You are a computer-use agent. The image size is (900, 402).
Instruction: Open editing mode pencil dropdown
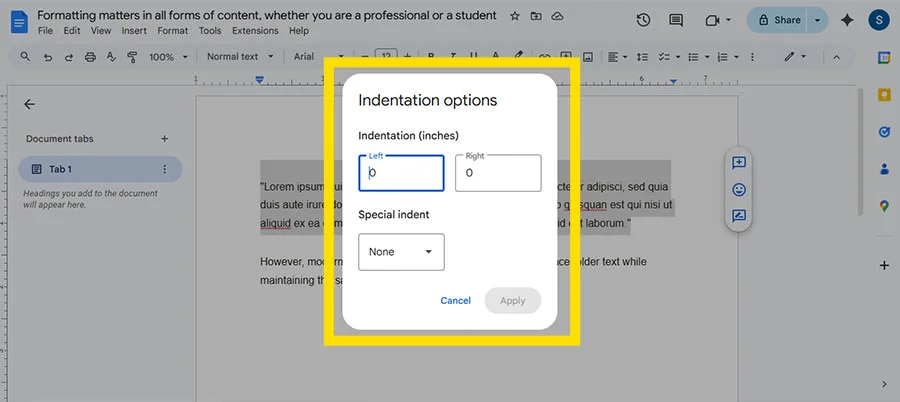[796, 57]
